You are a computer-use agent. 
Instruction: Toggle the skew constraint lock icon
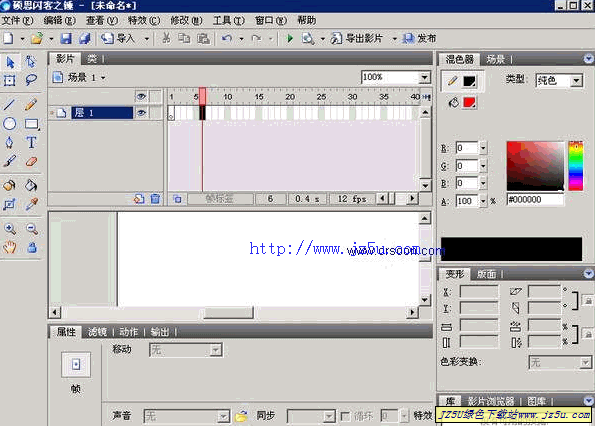coord(588,301)
